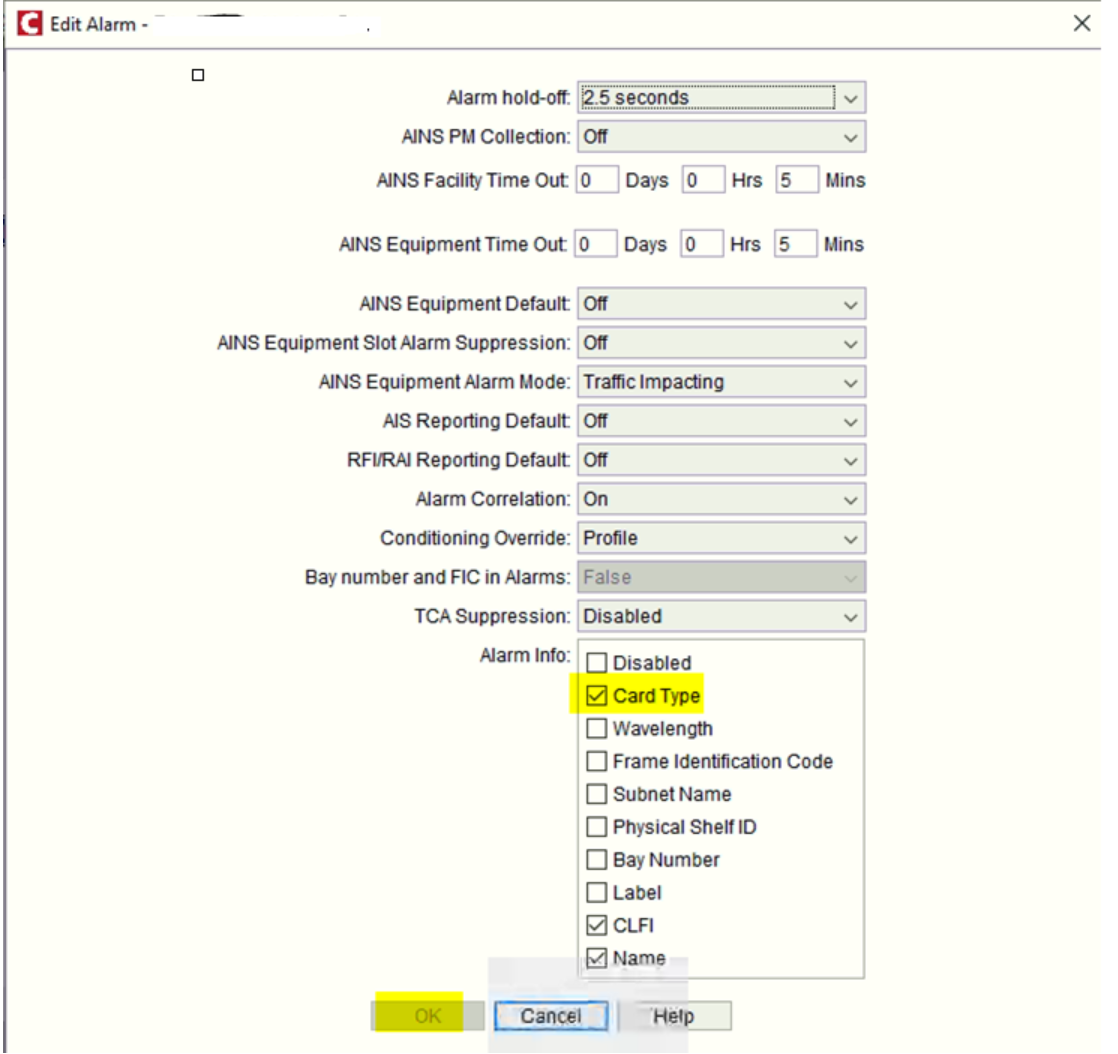
Task: Open Help for the Edit Alarm dialog
Action: pos(676,1015)
